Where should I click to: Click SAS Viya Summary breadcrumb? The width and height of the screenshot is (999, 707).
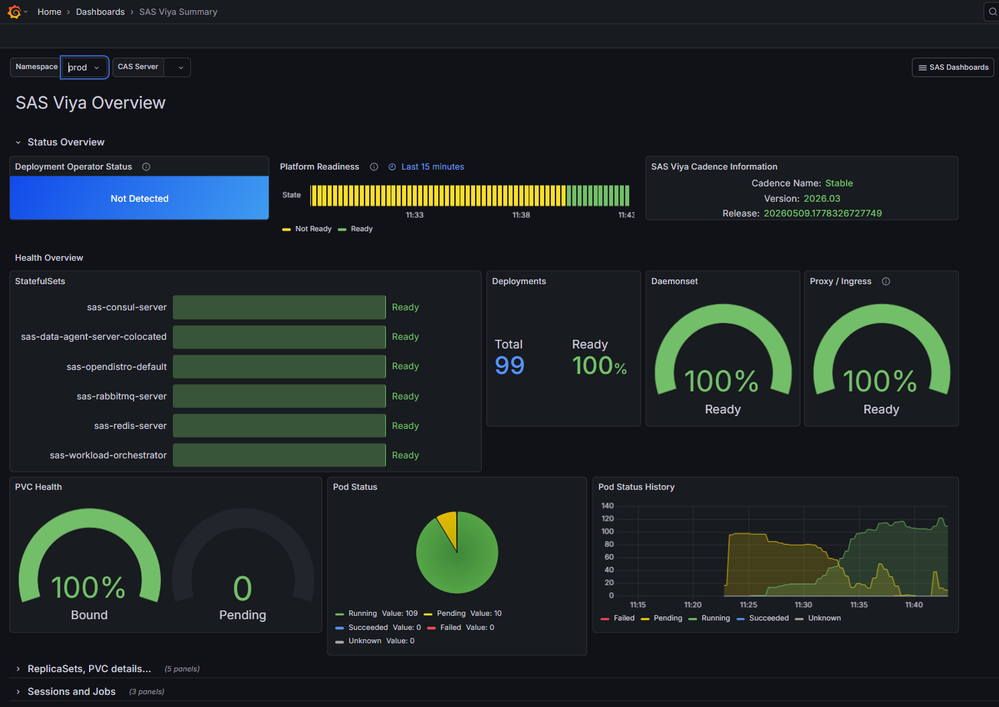coord(178,12)
